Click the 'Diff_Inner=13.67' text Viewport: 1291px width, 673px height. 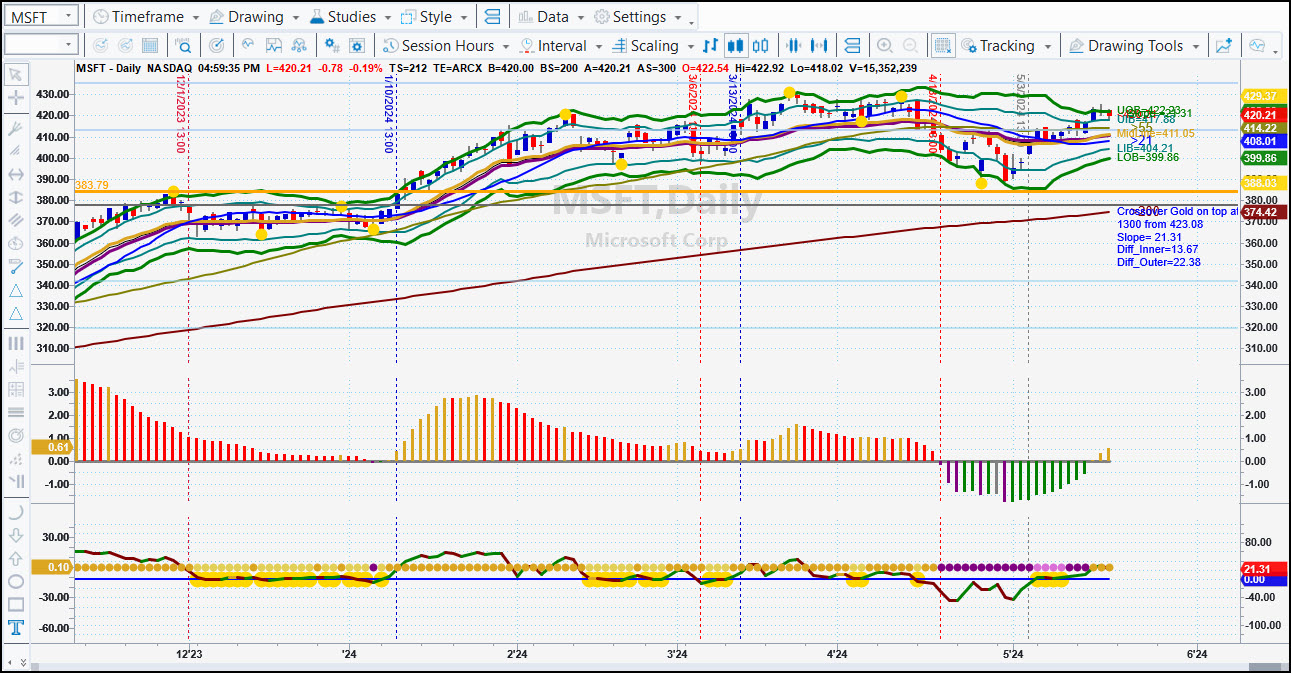point(1156,249)
